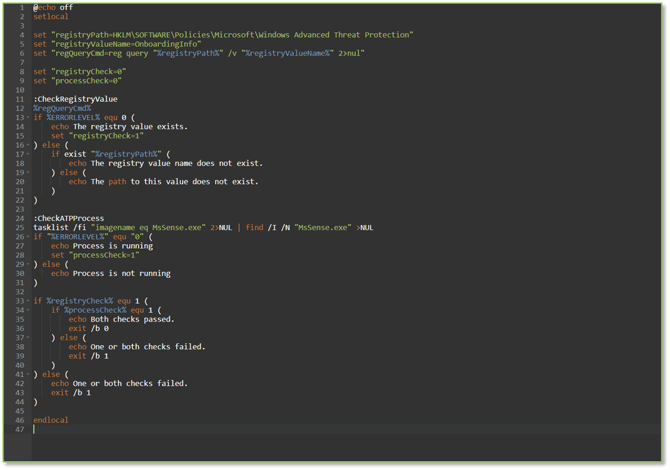Click line number 47 in the gutter

point(17,429)
